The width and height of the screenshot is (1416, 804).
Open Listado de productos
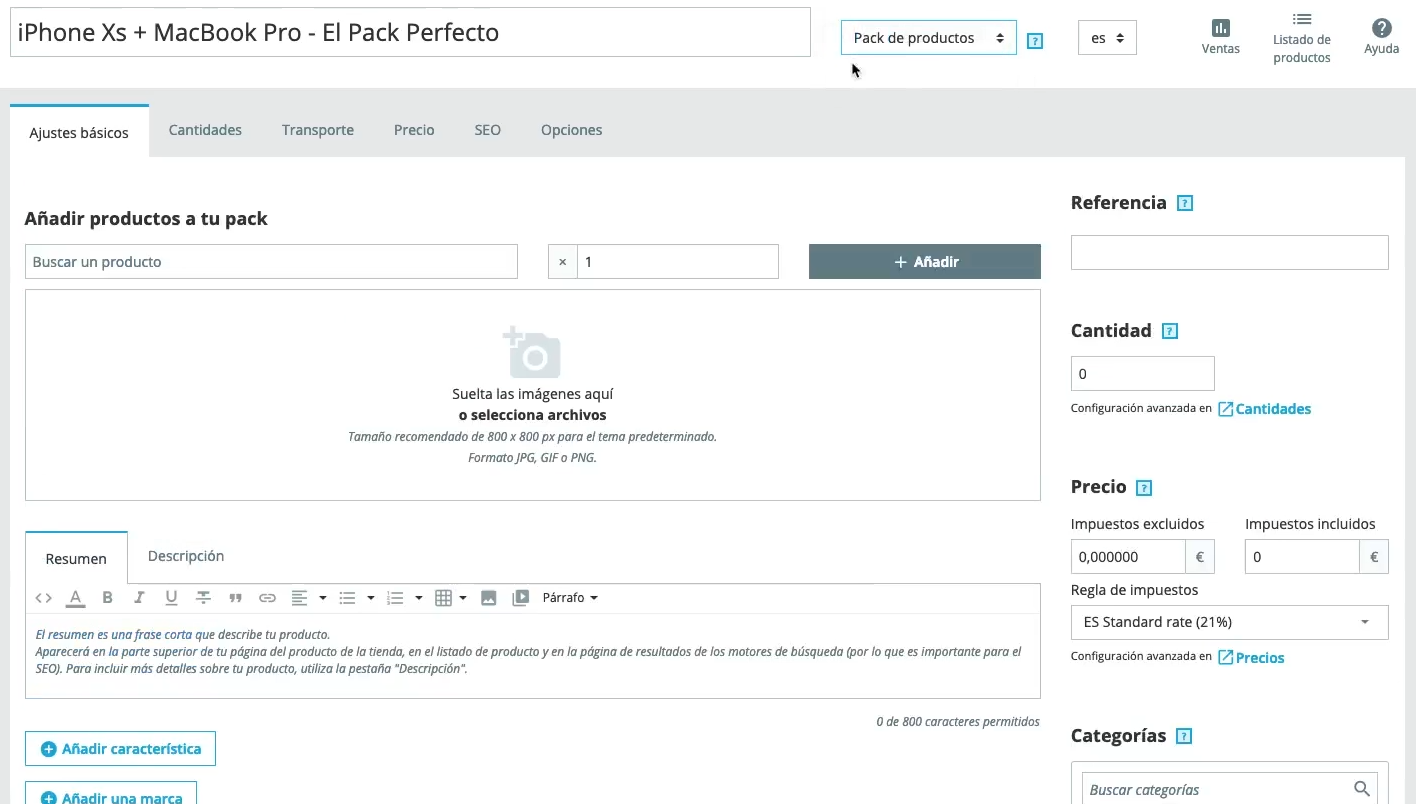1301,38
